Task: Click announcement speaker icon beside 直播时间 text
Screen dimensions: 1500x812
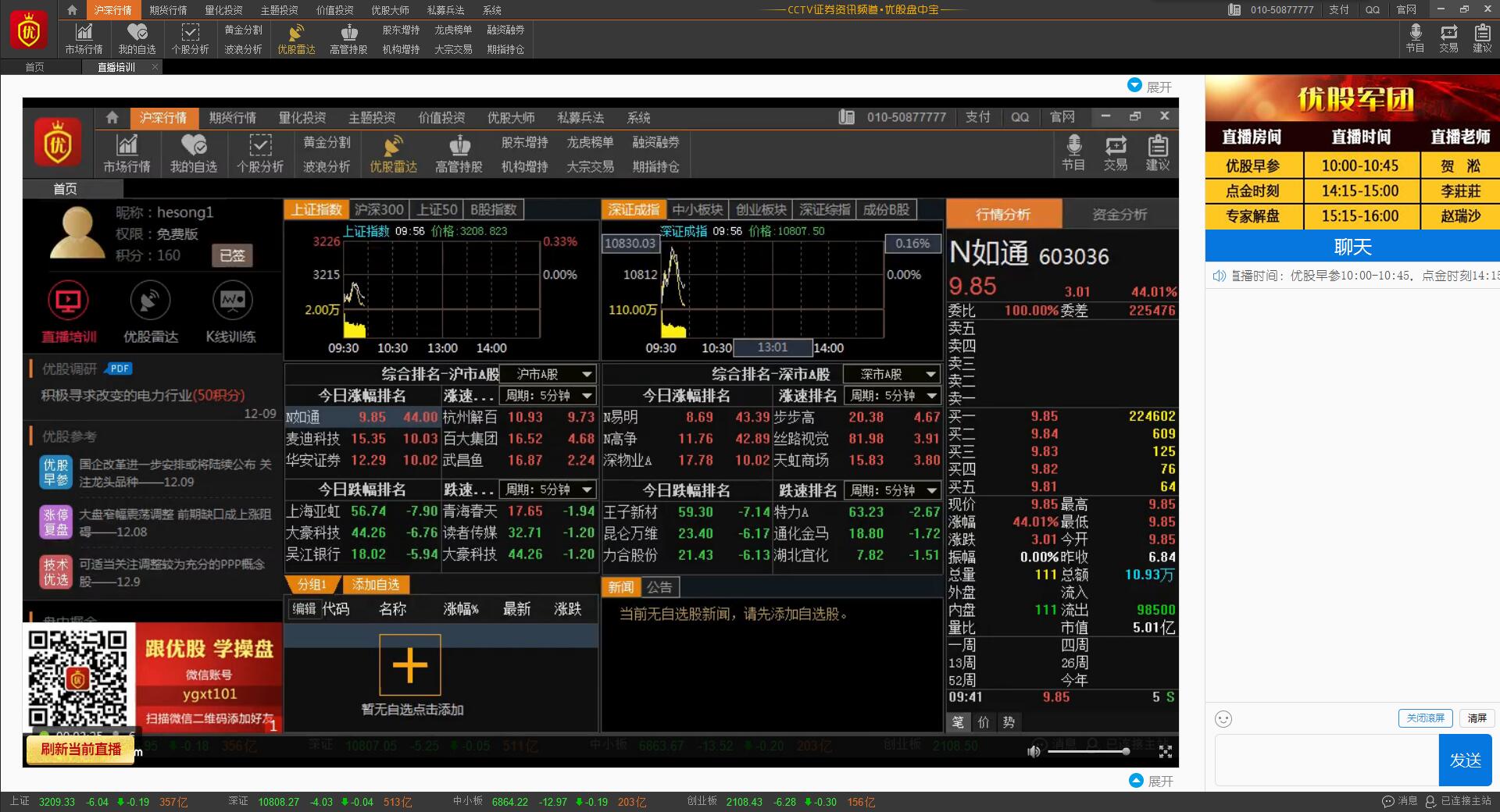Action: (1219, 276)
